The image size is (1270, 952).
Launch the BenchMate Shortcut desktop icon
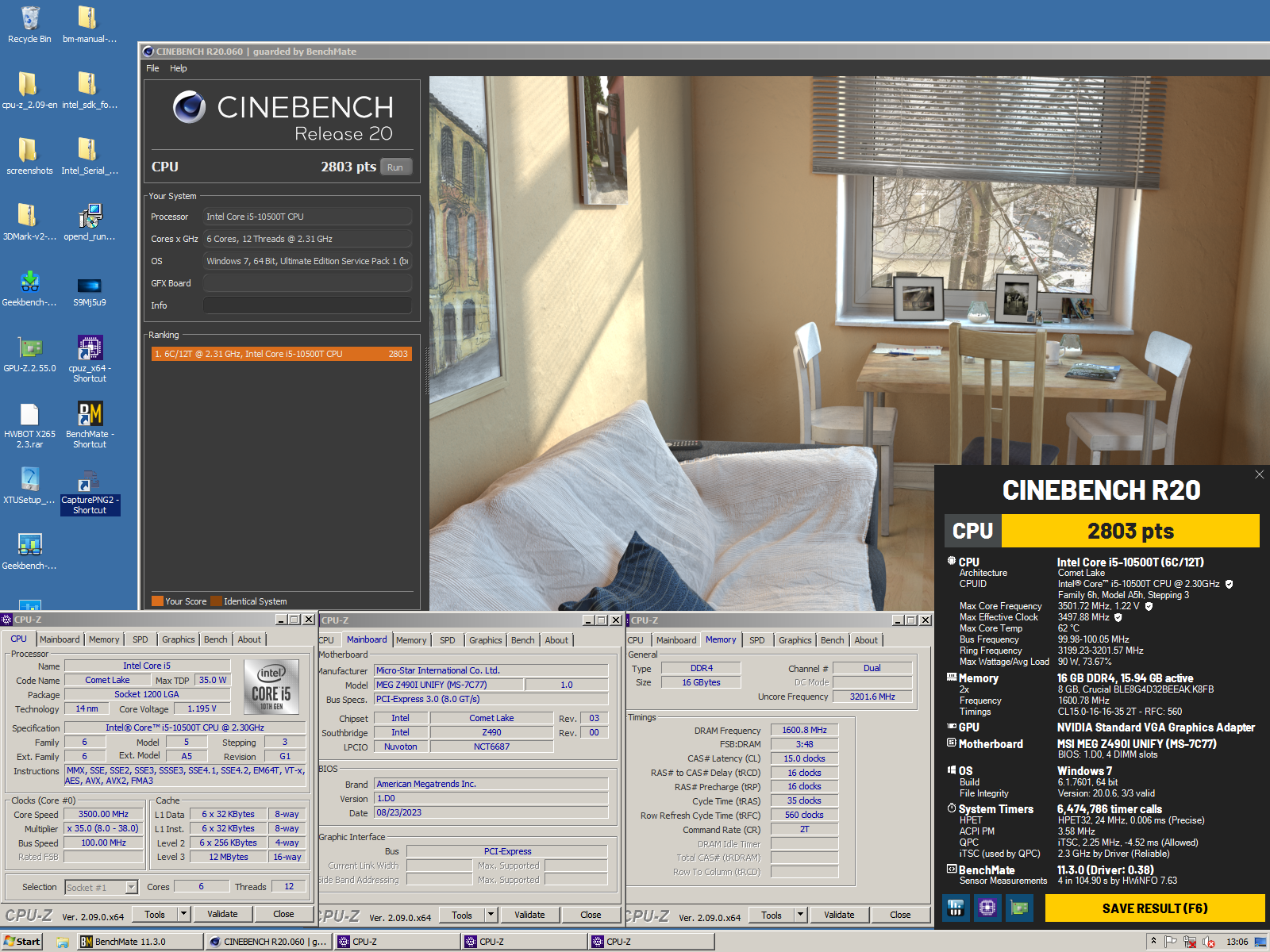point(90,424)
